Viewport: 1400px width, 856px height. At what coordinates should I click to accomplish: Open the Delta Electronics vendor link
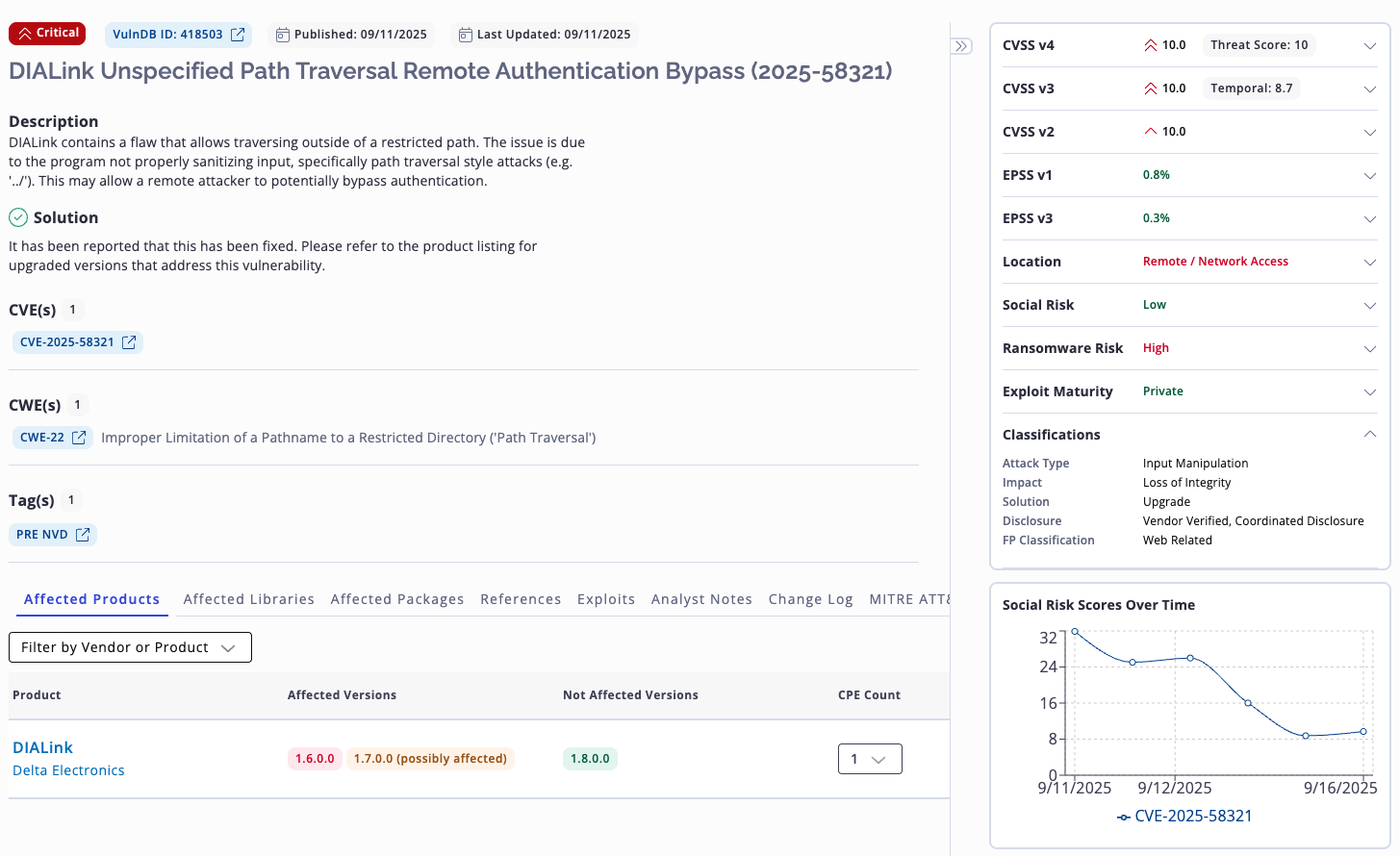[68, 770]
